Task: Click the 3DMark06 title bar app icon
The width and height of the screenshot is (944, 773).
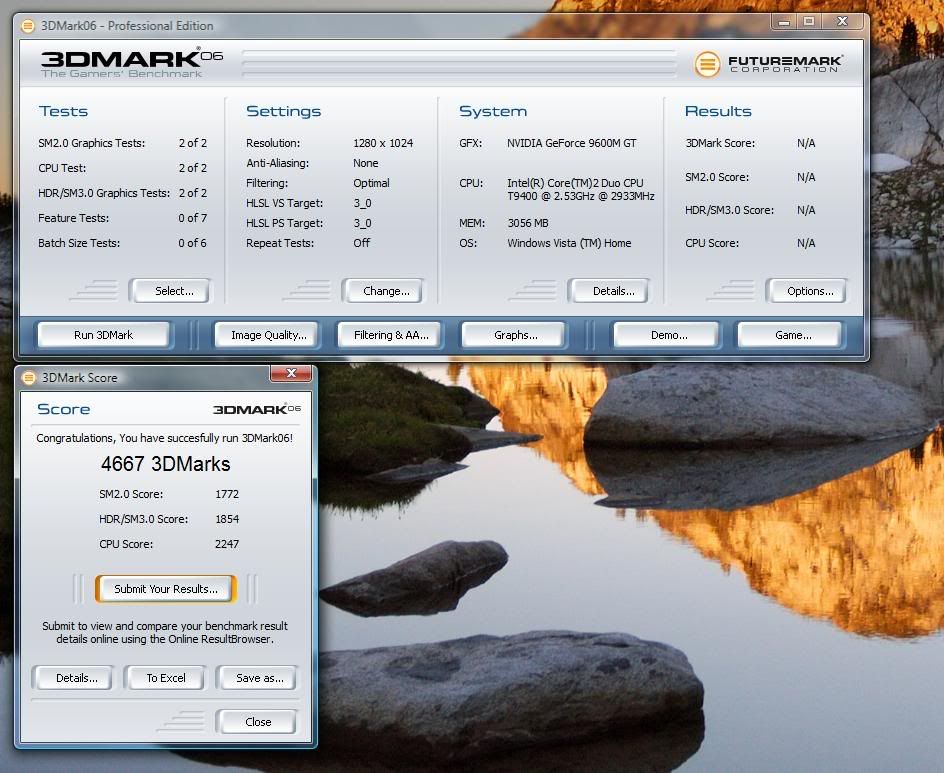Action: (x=28, y=26)
